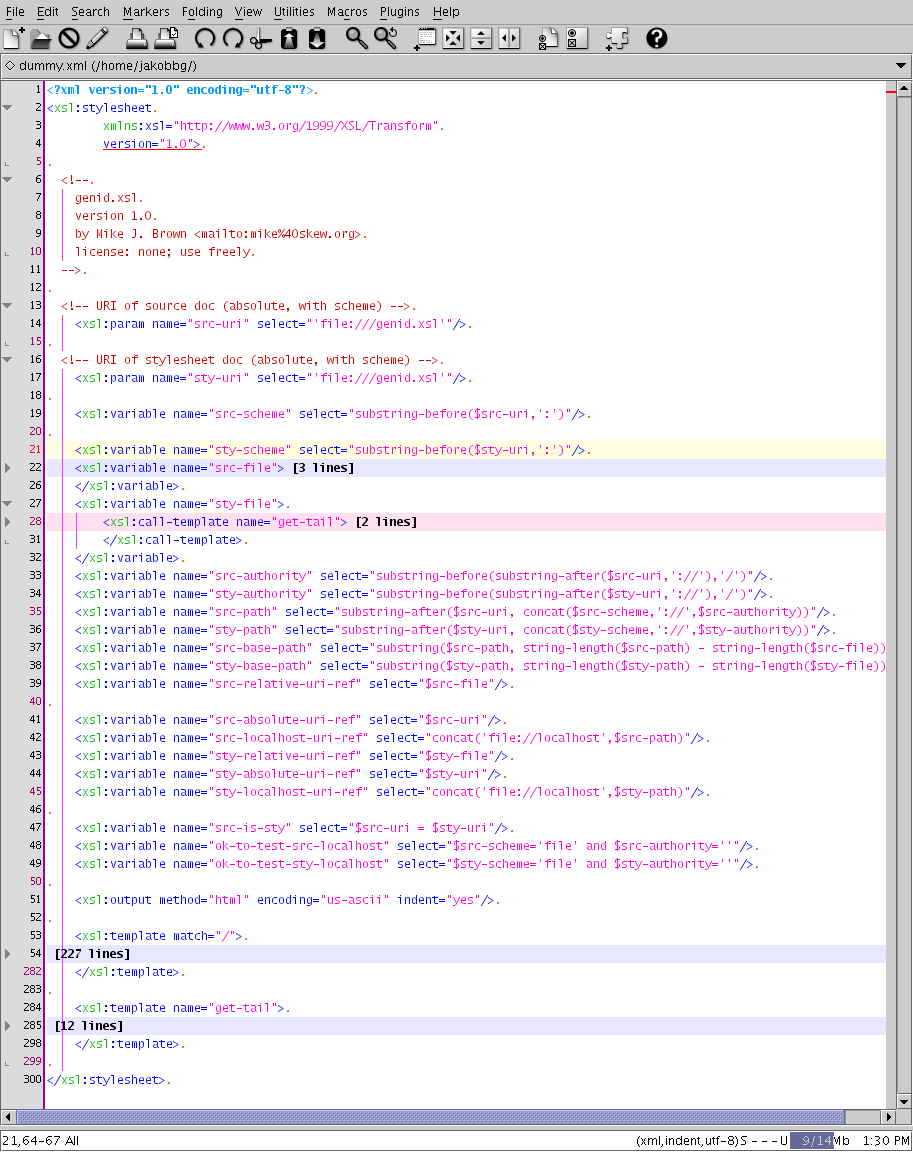Image resolution: width=913 pixels, height=1152 pixels.
Task: Open the Edit menu
Action: [48, 12]
